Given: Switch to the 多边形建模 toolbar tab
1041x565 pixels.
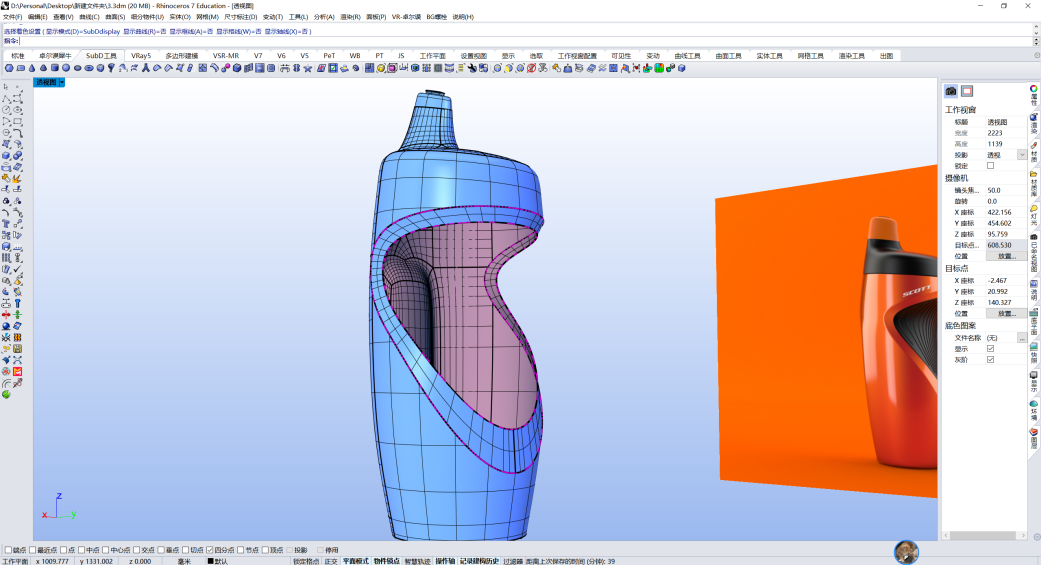Looking at the screenshot, I should pos(181,56).
